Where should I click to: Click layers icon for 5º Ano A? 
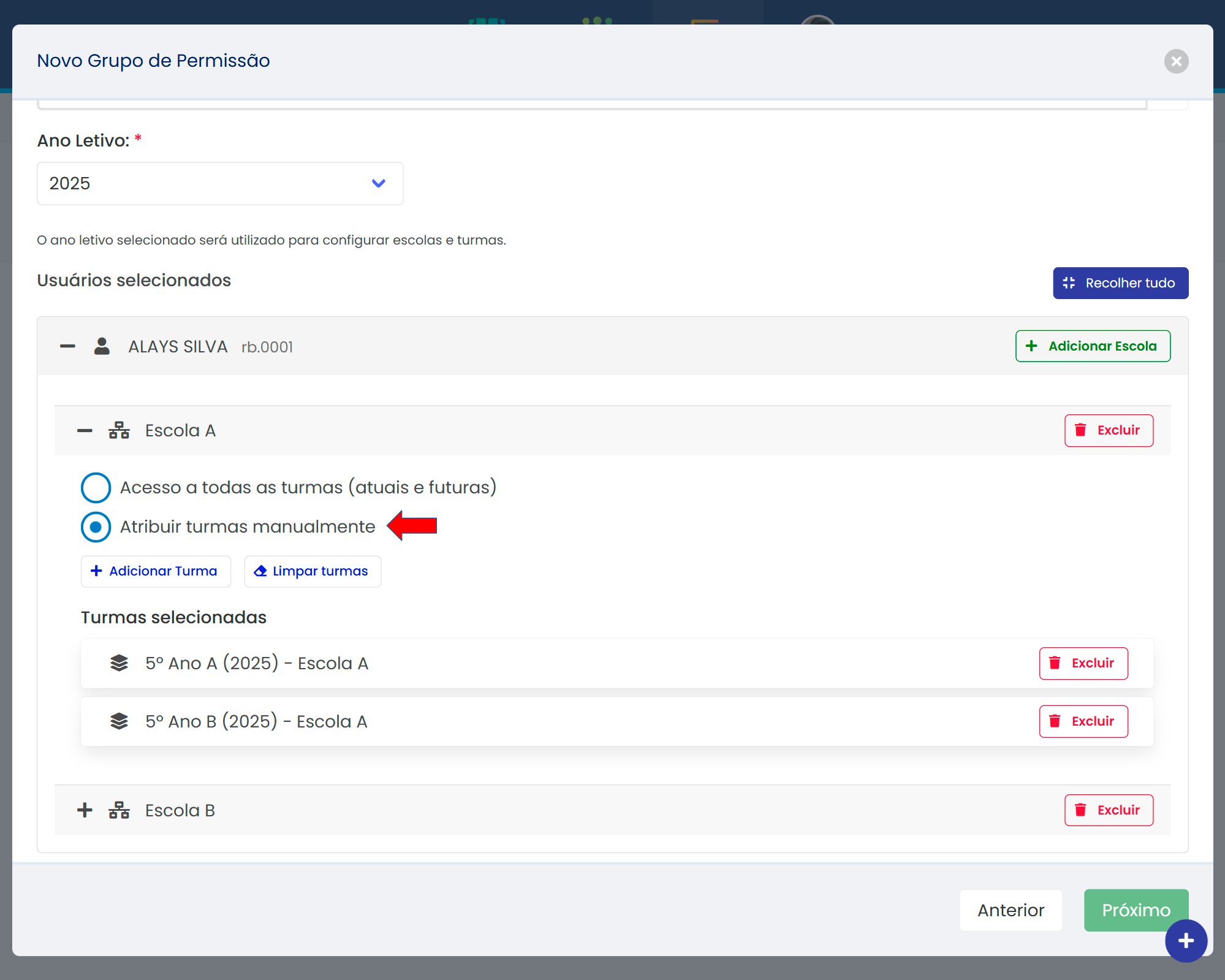[x=119, y=663]
